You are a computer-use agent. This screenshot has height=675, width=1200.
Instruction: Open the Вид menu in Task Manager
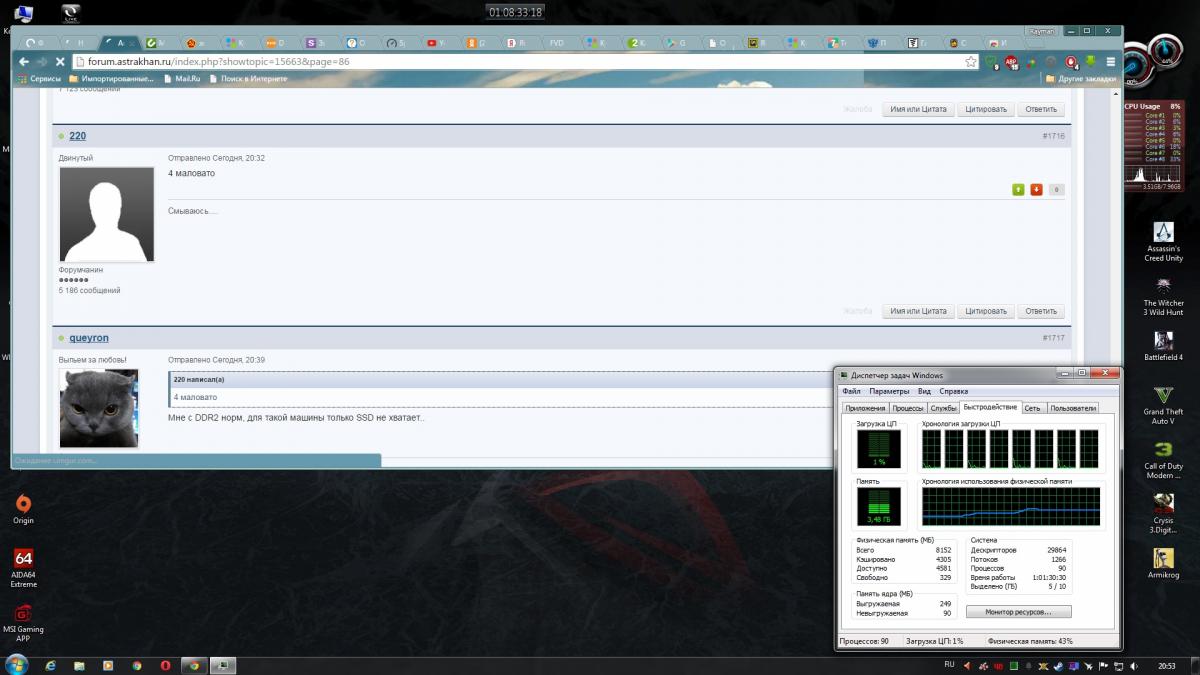(x=925, y=391)
